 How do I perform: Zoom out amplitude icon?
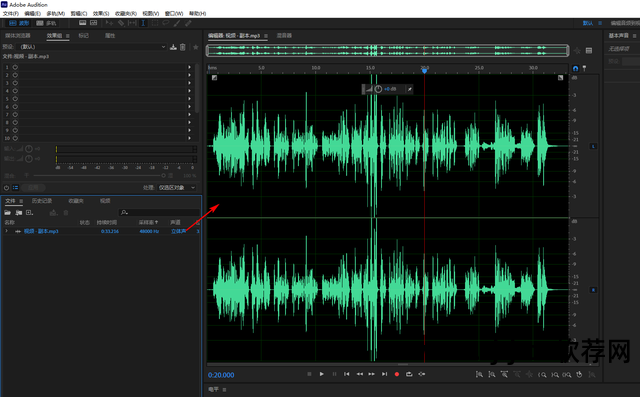[x=492, y=374]
